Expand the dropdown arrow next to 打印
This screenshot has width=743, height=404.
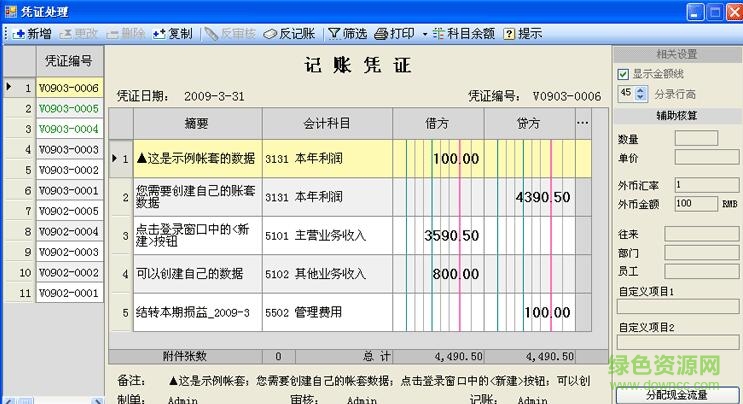(425, 34)
